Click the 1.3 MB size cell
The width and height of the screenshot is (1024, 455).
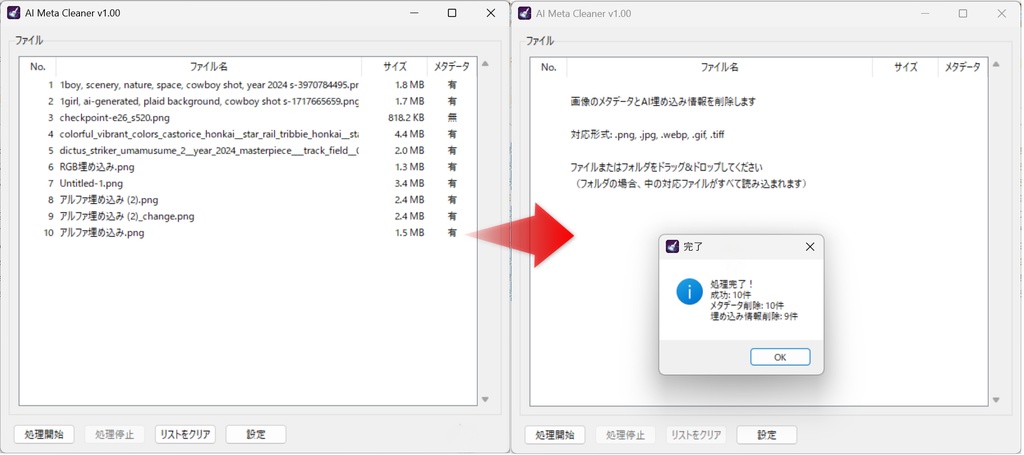409,166
